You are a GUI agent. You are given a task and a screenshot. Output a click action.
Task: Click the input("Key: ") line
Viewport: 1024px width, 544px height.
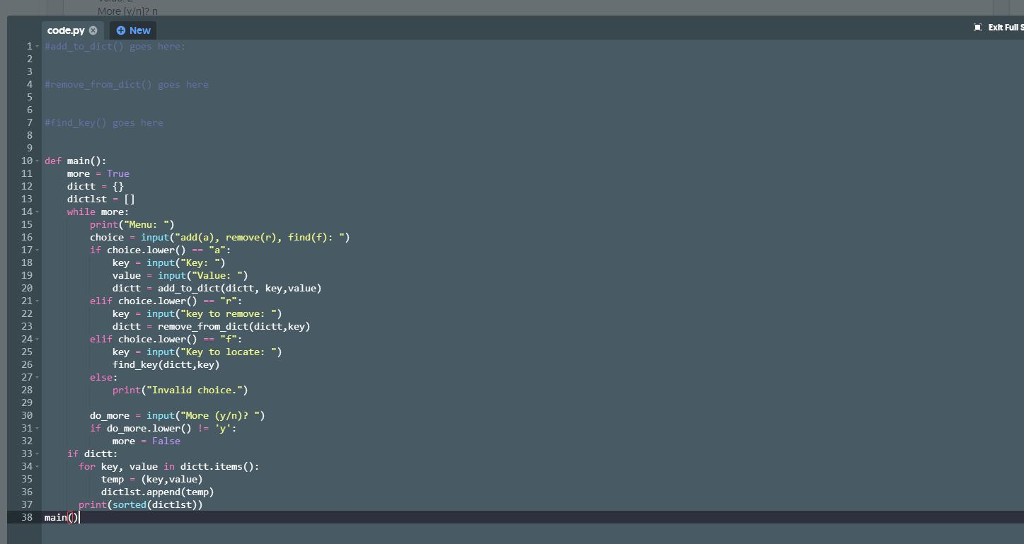(x=168, y=263)
